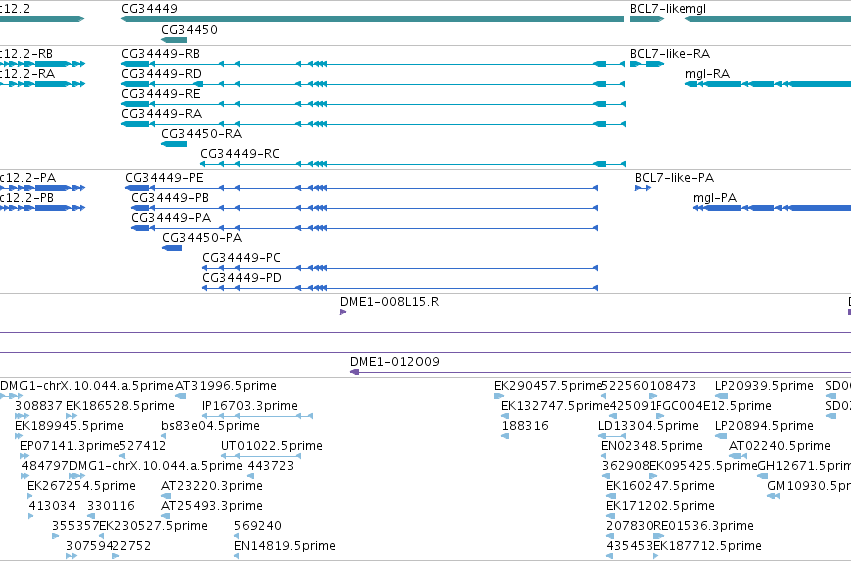
Task: Open transcript CG34449-RB
Action: 161,54
